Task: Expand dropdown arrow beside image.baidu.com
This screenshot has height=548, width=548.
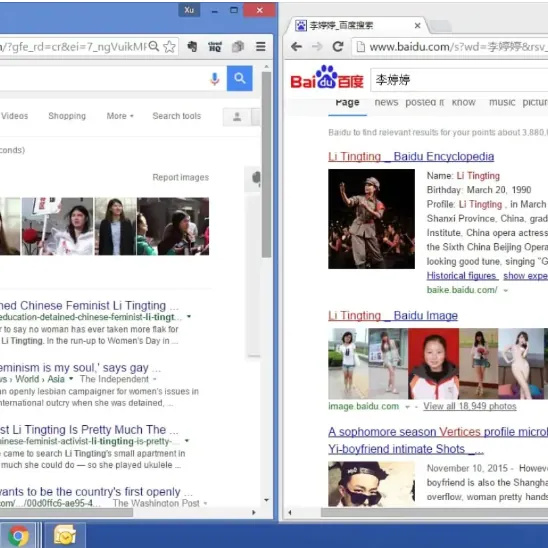Action: click(407, 406)
